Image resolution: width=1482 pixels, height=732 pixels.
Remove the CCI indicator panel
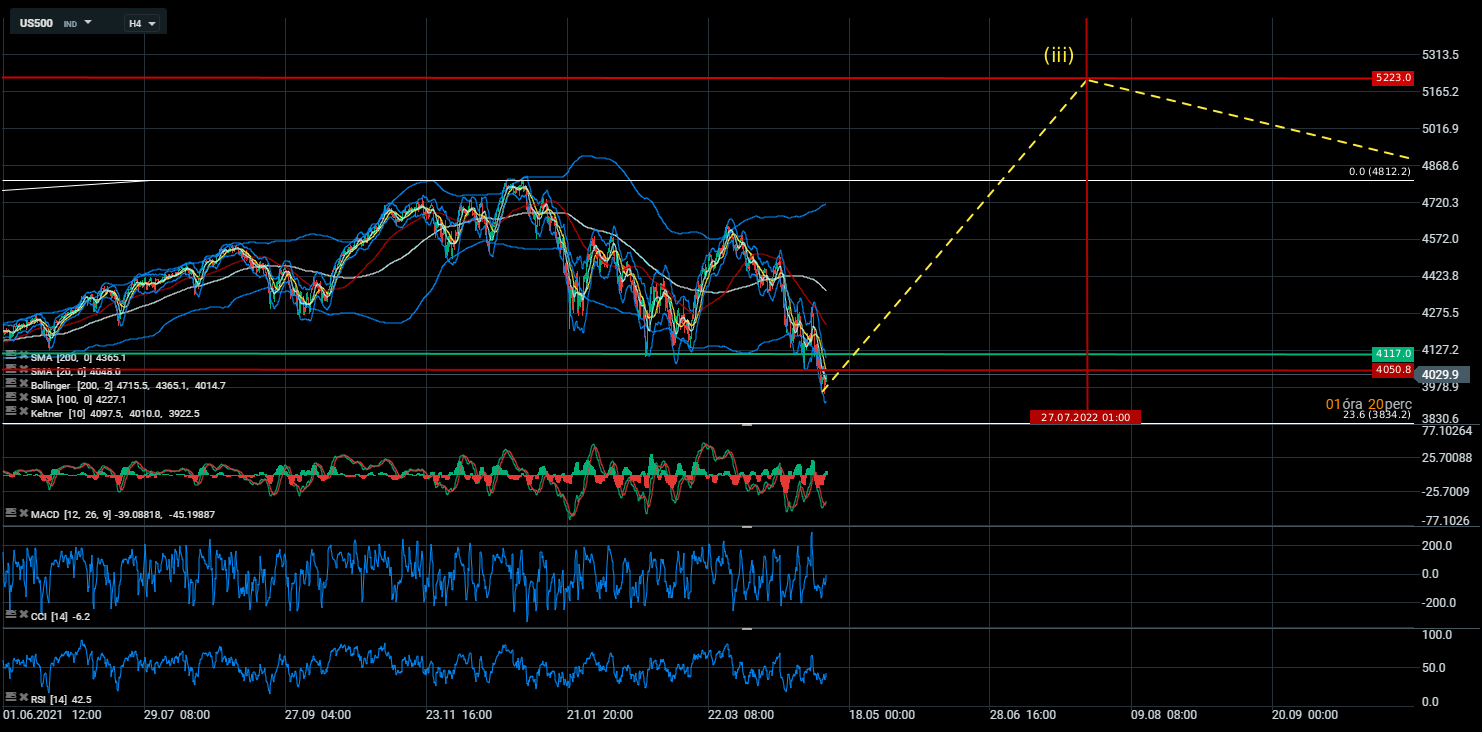click(24, 615)
